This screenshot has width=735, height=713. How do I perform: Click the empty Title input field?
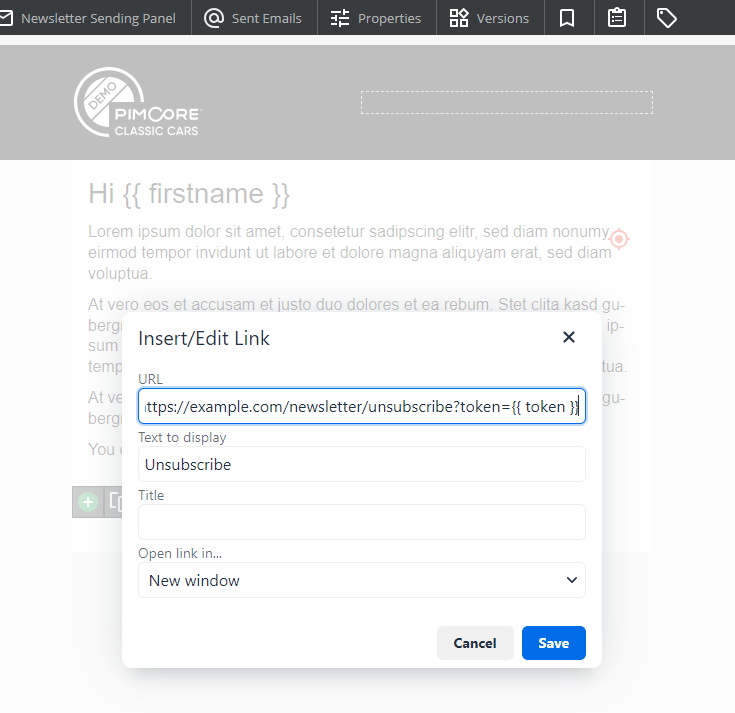(361, 522)
